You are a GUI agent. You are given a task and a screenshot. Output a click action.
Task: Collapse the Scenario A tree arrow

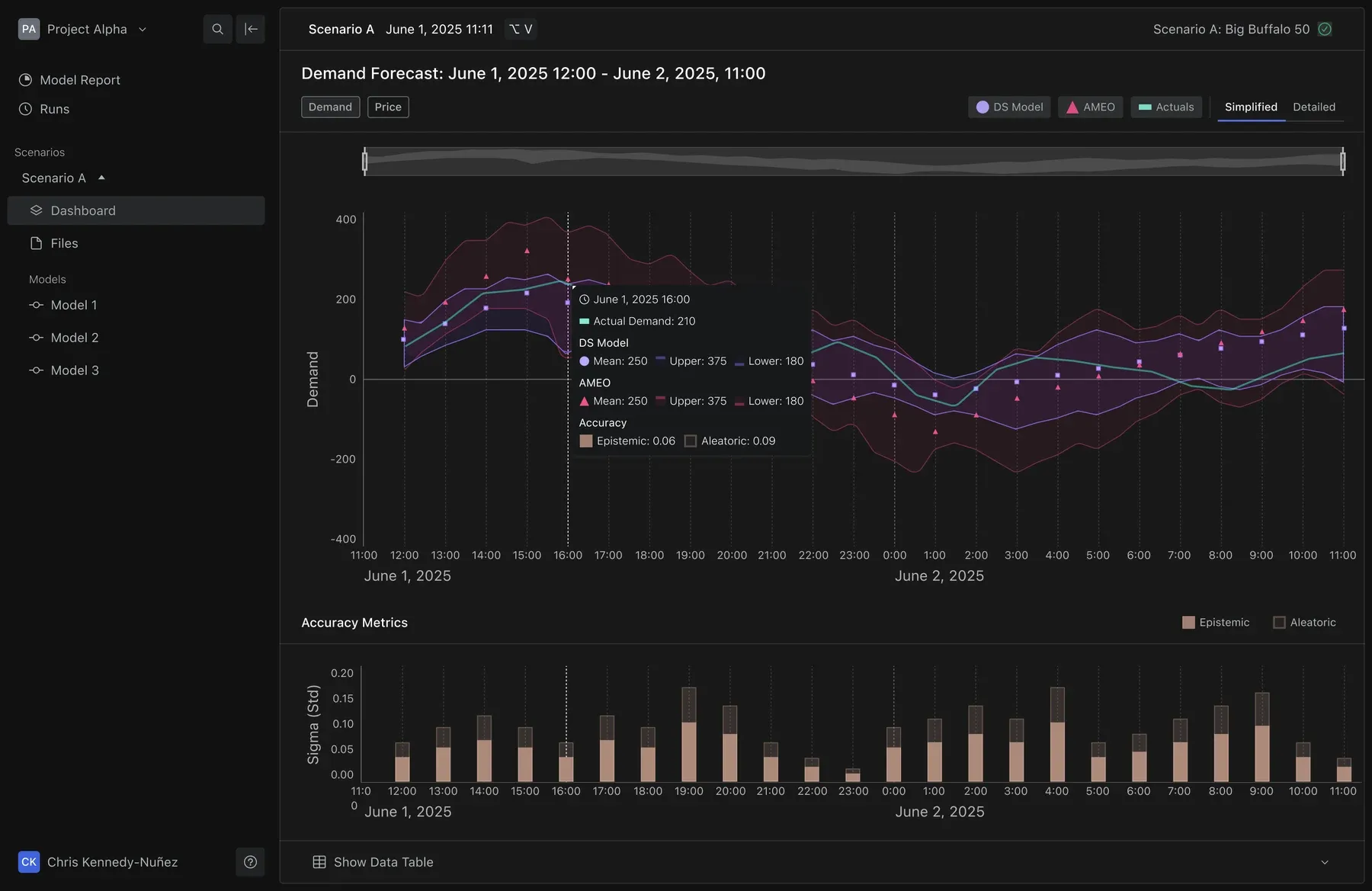[x=101, y=178]
